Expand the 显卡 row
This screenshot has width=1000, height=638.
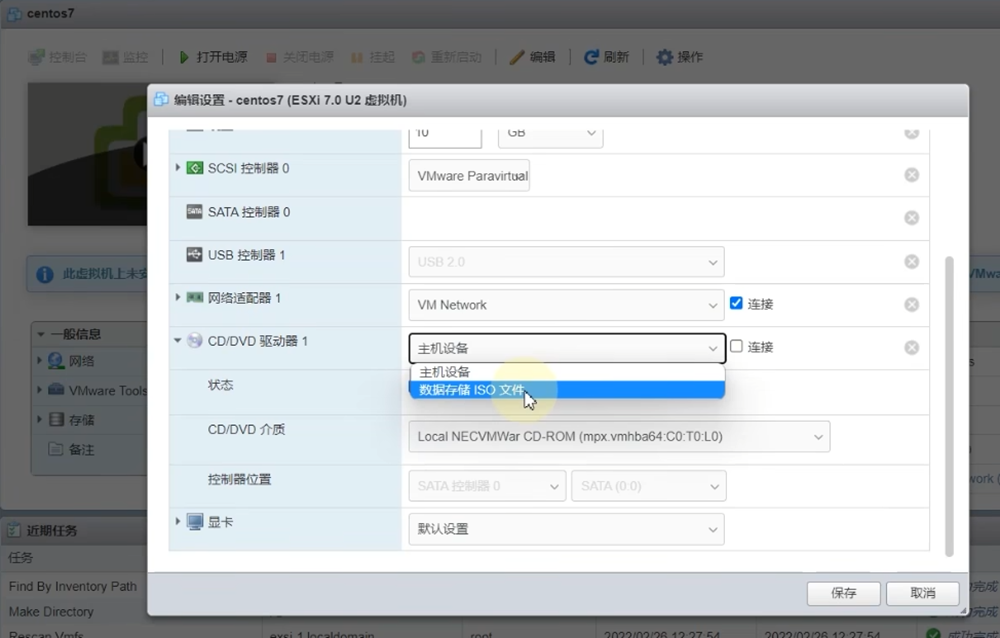(178, 521)
